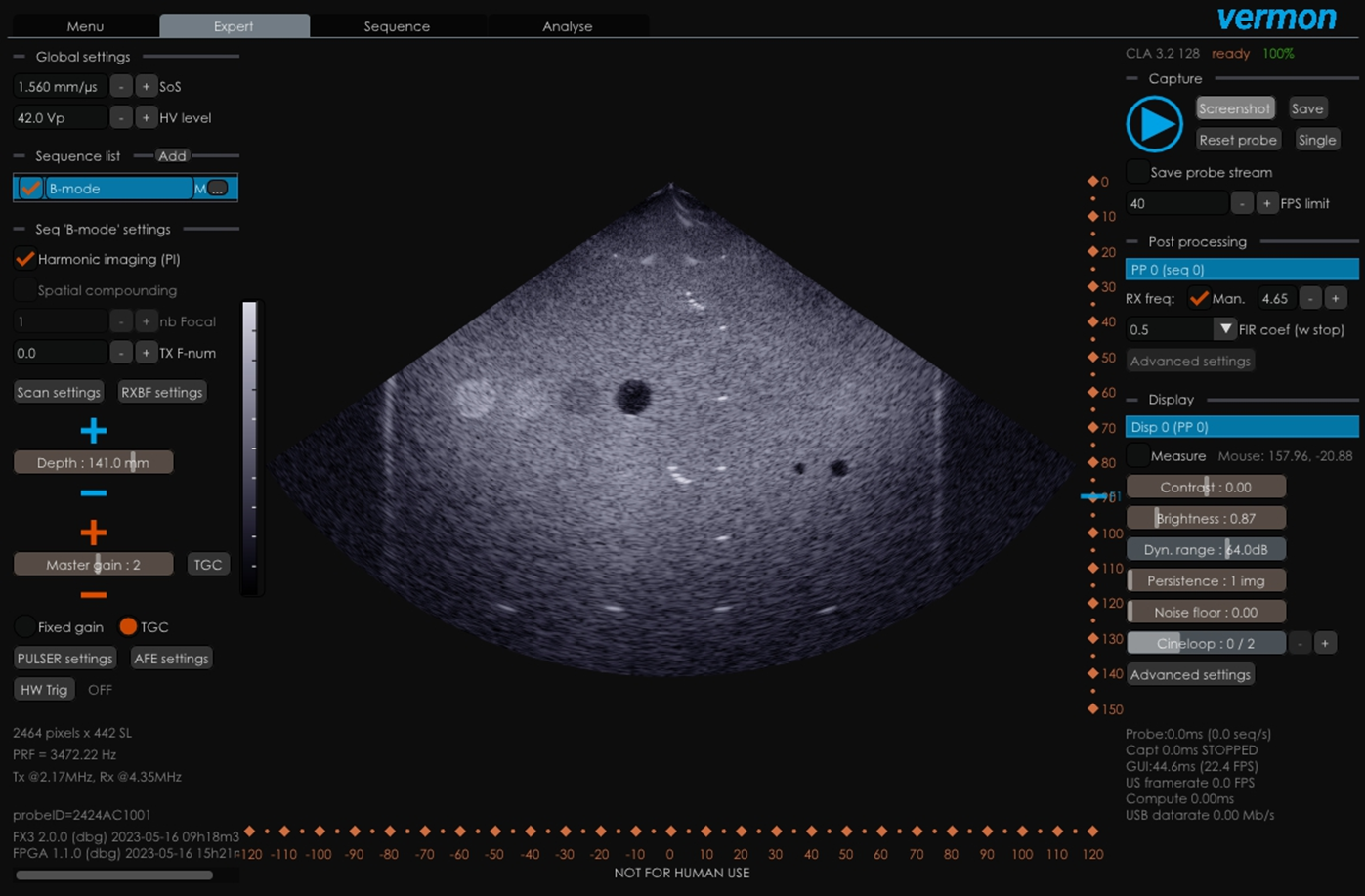Adjust the Brightness slider
Image resolution: width=1365 pixels, height=896 pixels.
1206,517
